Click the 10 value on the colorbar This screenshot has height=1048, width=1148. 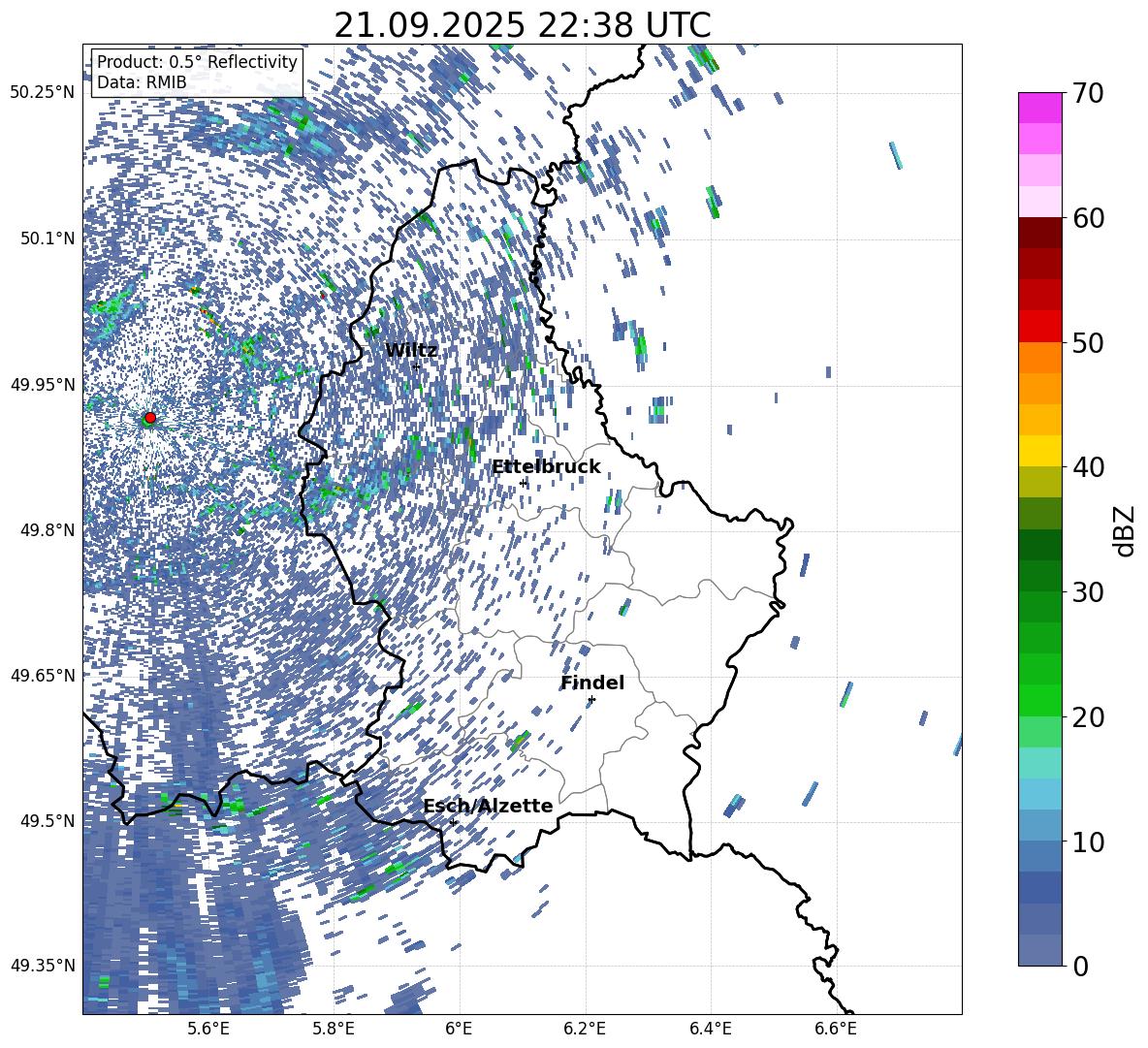click(1088, 842)
